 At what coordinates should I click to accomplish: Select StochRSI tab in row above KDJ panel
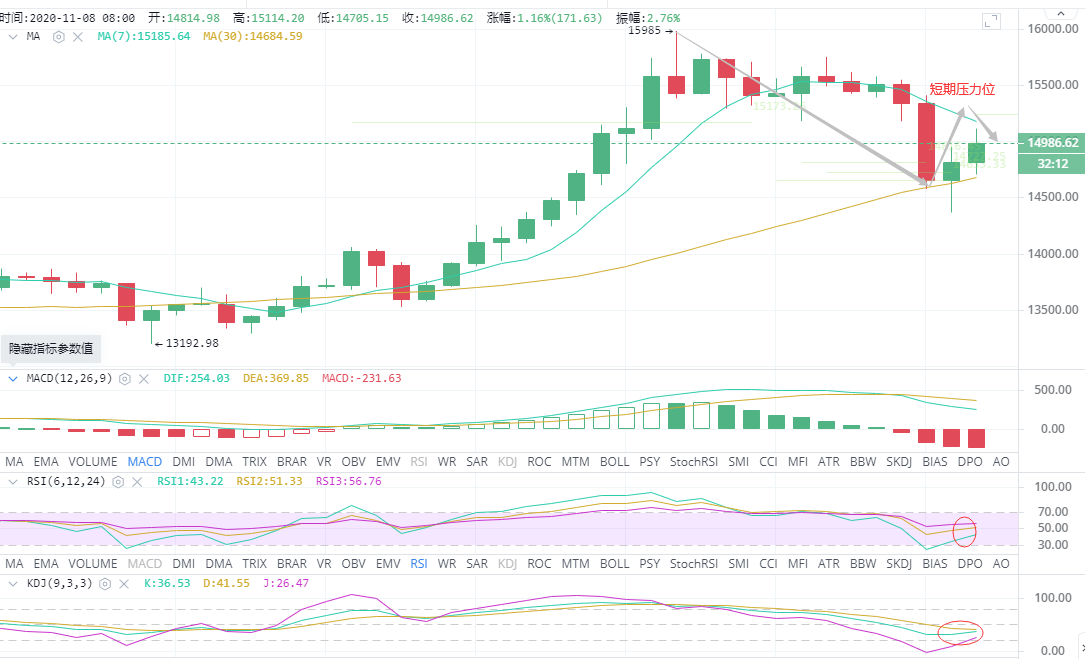click(x=694, y=564)
